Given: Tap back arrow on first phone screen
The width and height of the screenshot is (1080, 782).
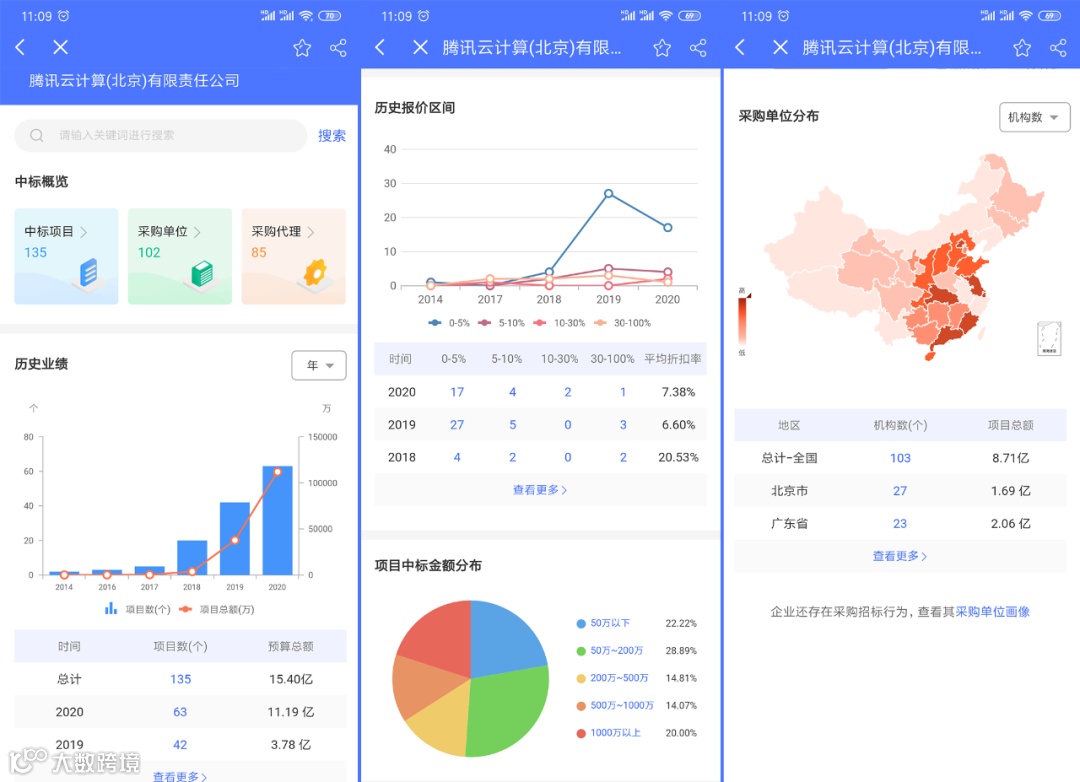Looking at the screenshot, I should pos(21,47).
